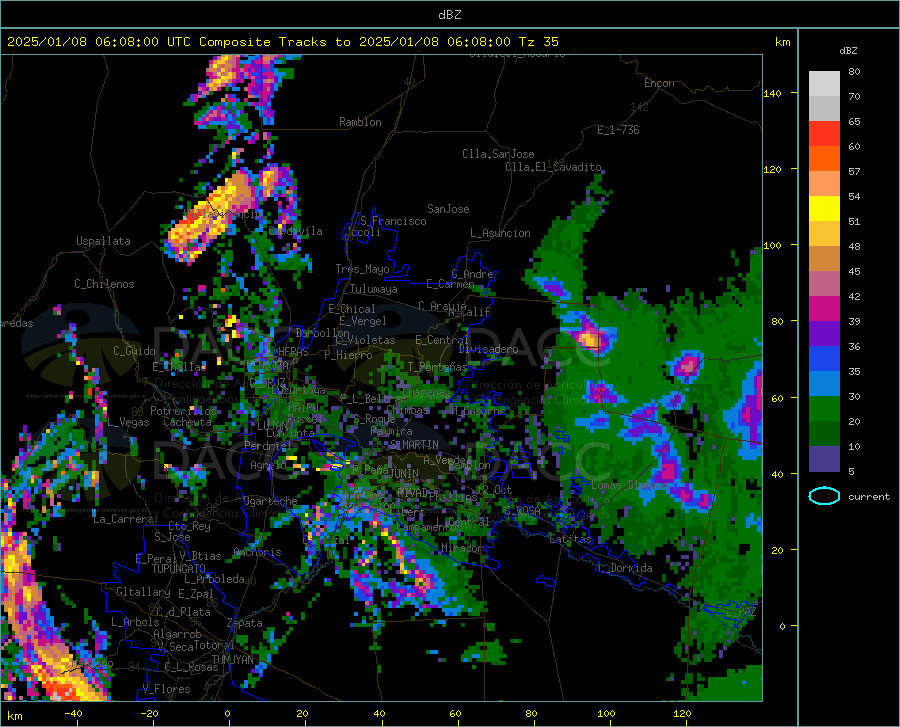The image size is (900, 727).
Task: Click the 'L_Vegas' map label
Action: (128, 422)
